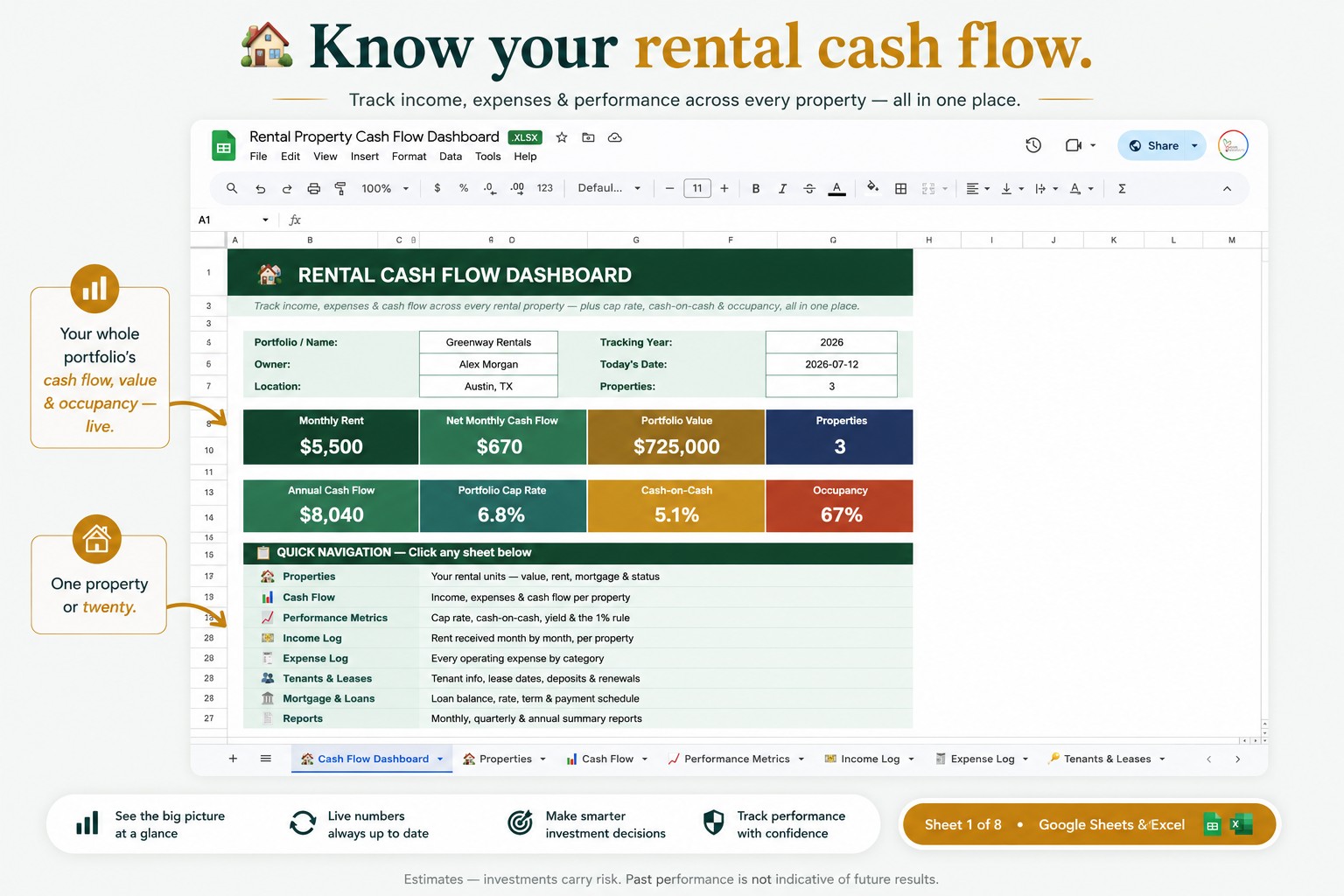Activate the paint format tool
The height and width of the screenshot is (896, 1344).
340,188
